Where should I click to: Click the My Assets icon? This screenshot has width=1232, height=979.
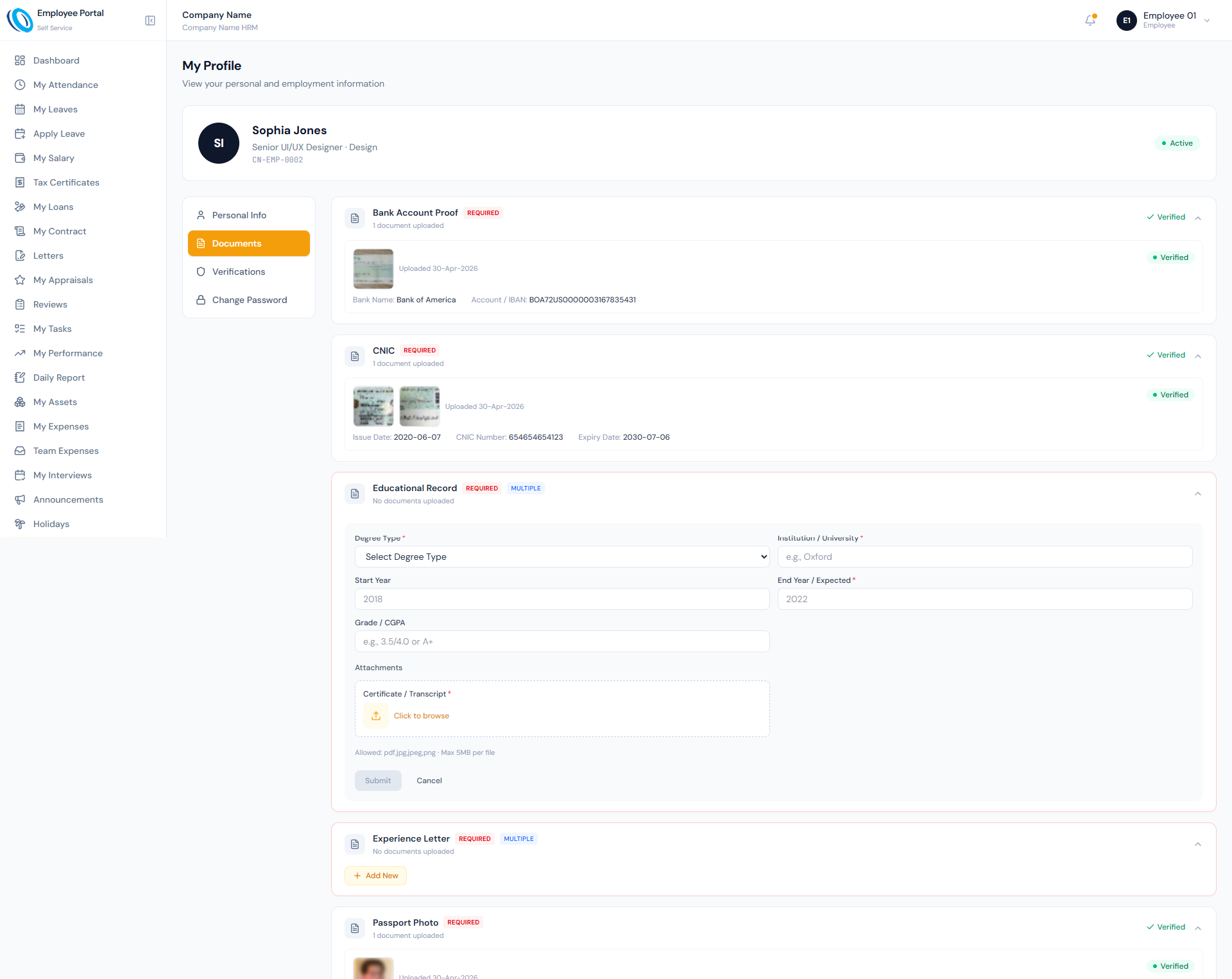point(20,402)
